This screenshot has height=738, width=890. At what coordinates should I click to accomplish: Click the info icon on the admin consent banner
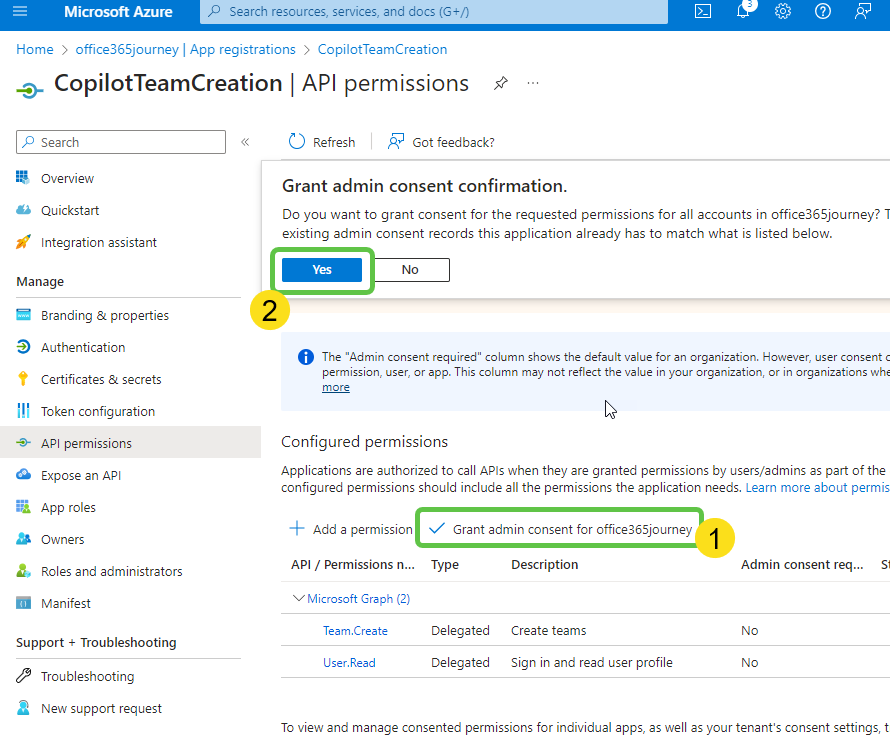point(305,357)
